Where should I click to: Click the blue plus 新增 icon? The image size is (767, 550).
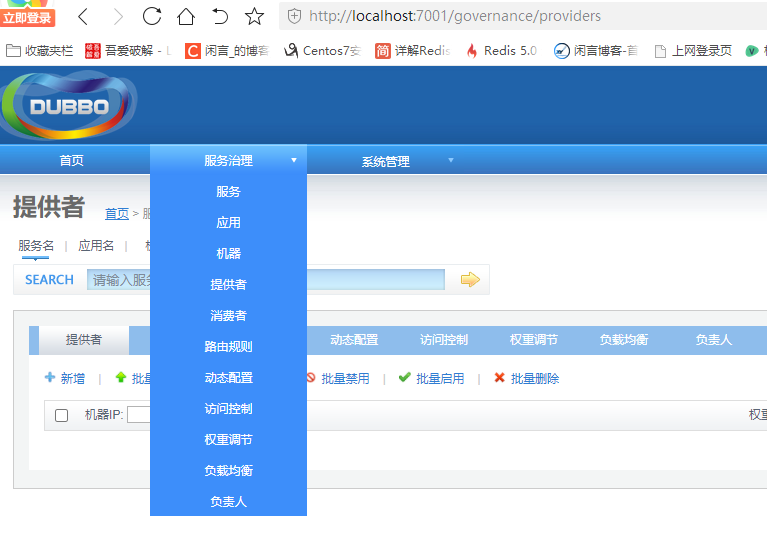click(x=50, y=377)
